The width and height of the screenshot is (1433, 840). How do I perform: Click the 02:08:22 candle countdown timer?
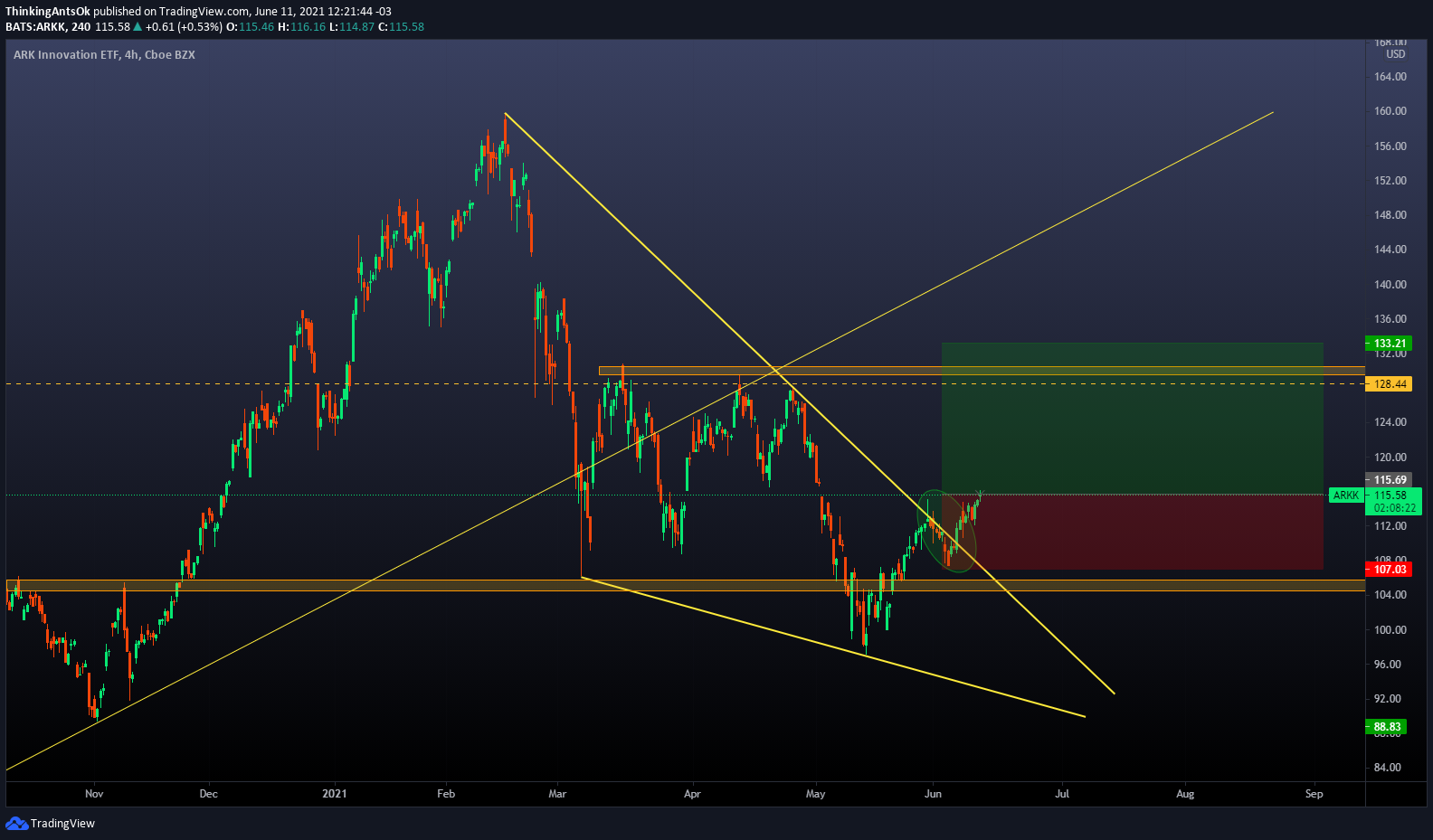click(x=1395, y=508)
